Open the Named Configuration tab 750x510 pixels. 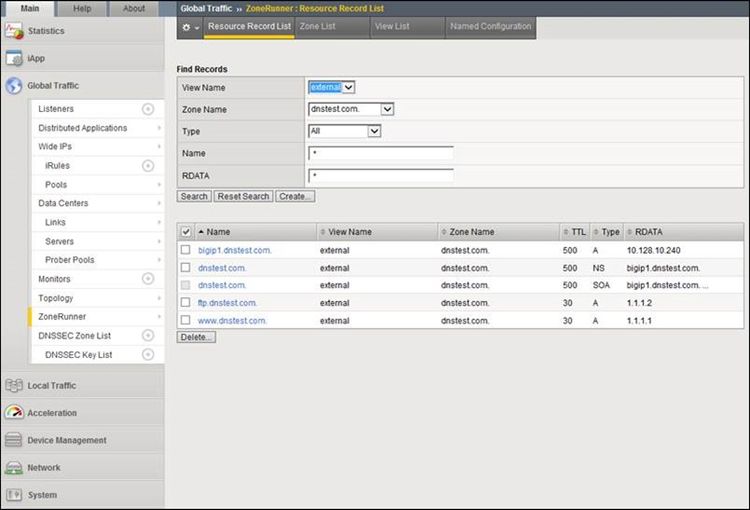(x=490, y=27)
